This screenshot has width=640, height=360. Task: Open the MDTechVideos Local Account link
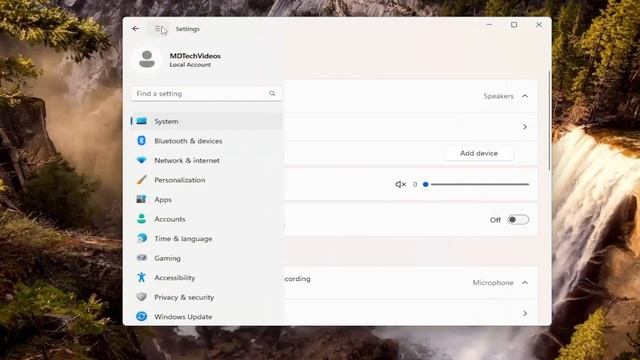(195, 60)
